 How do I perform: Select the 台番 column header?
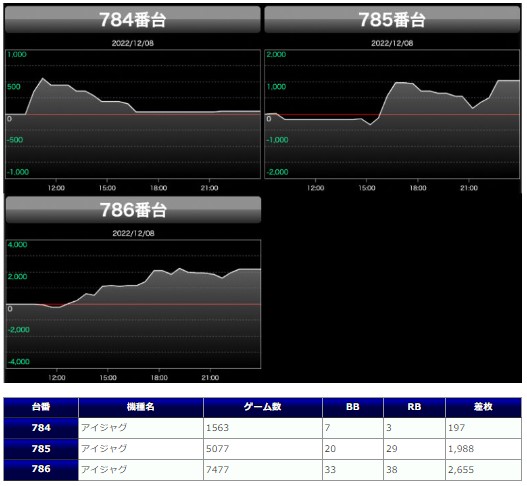41,407
